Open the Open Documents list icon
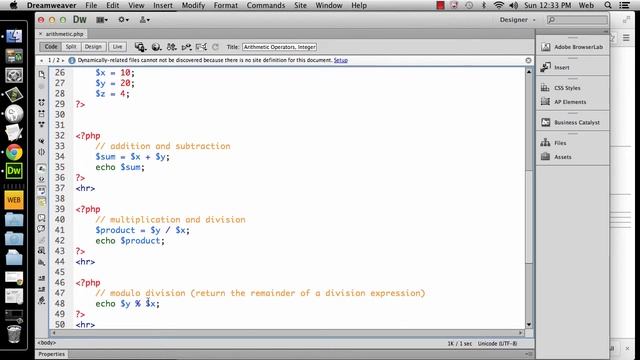The image size is (640, 360). [x=42, y=74]
